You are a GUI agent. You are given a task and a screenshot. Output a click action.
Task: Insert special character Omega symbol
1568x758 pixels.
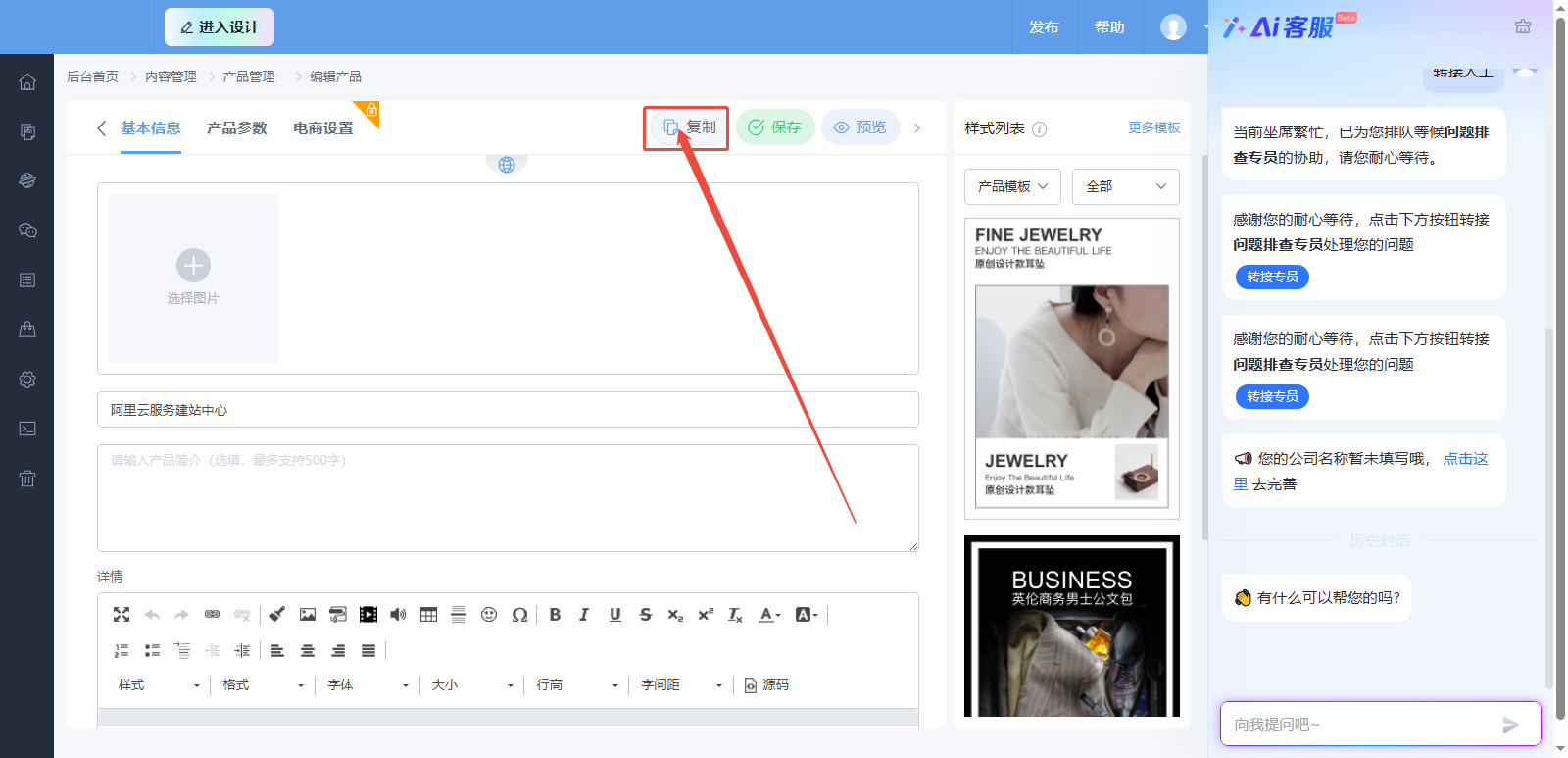[519, 615]
